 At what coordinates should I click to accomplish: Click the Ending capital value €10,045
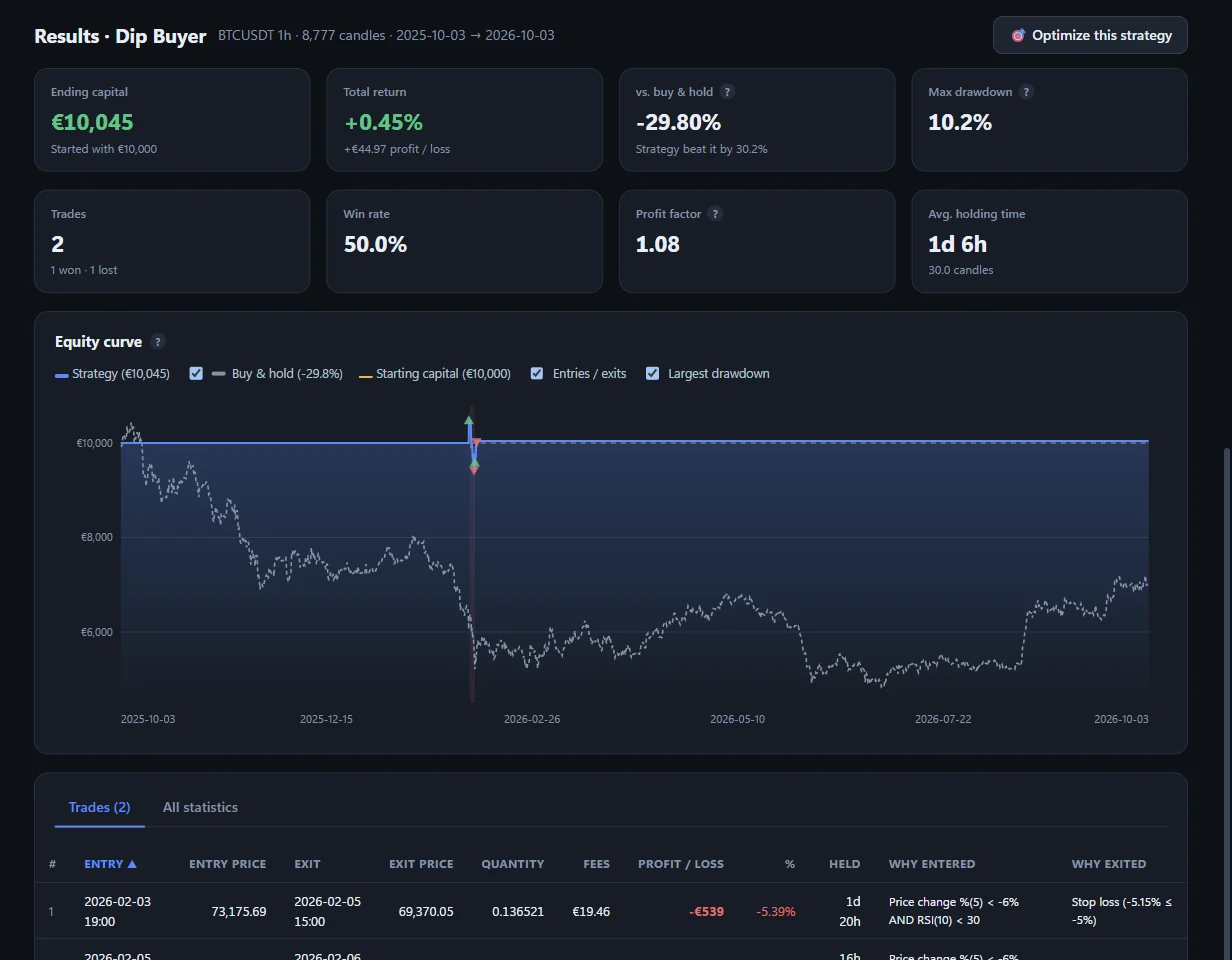pyautogui.click(x=92, y=122)
